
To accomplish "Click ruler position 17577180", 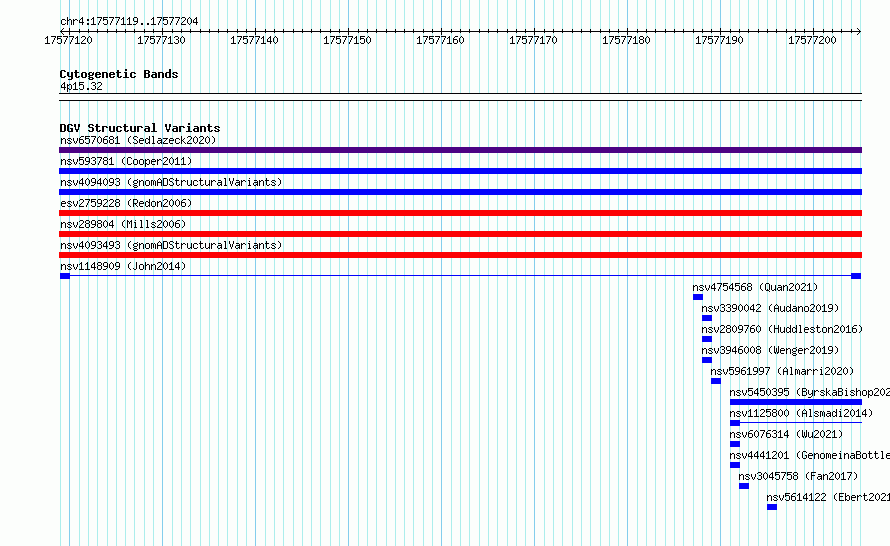I will tap(626, 40).
